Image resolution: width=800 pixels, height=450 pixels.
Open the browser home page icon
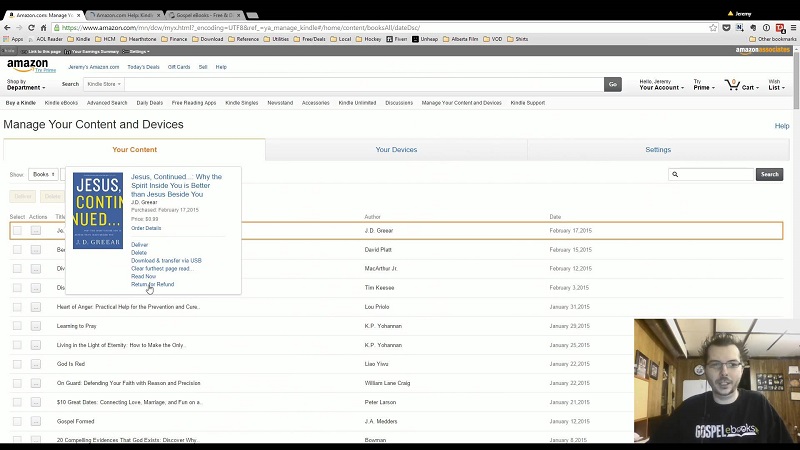coord(43,28)
